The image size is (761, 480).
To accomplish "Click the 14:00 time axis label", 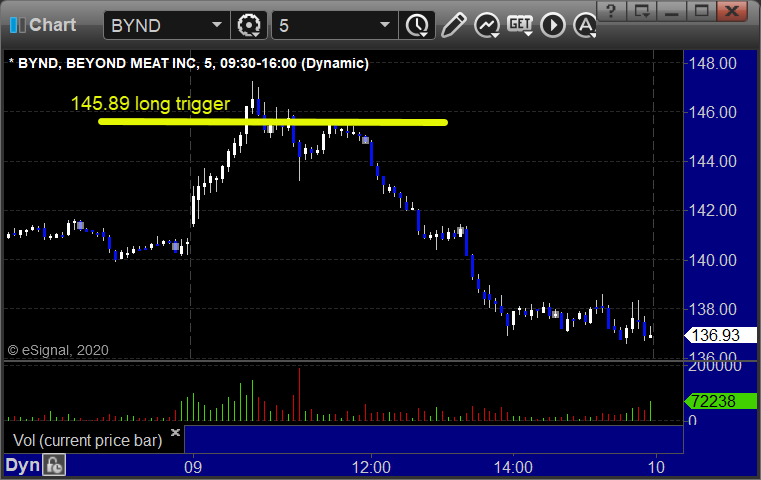I will [x=513, y=467].
